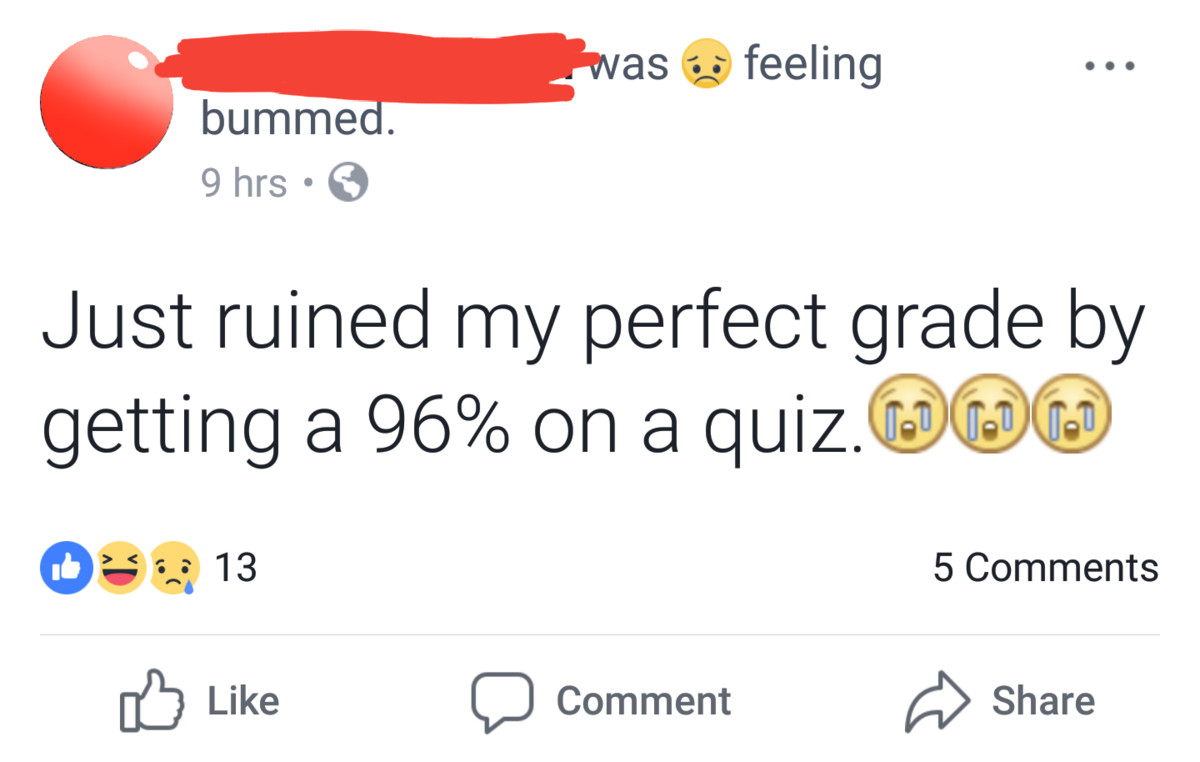Open the 9 hrs timestamp link

point(243,183)
